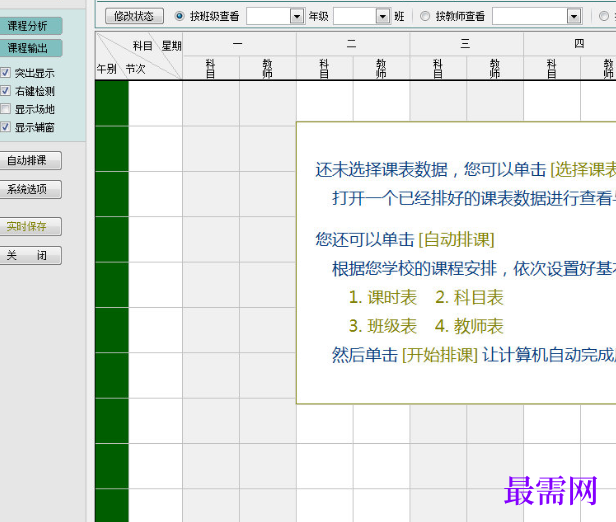This screenshot has width=616, height=522.
Task: Click the 修改状态 button
Action: click(134, 16)
